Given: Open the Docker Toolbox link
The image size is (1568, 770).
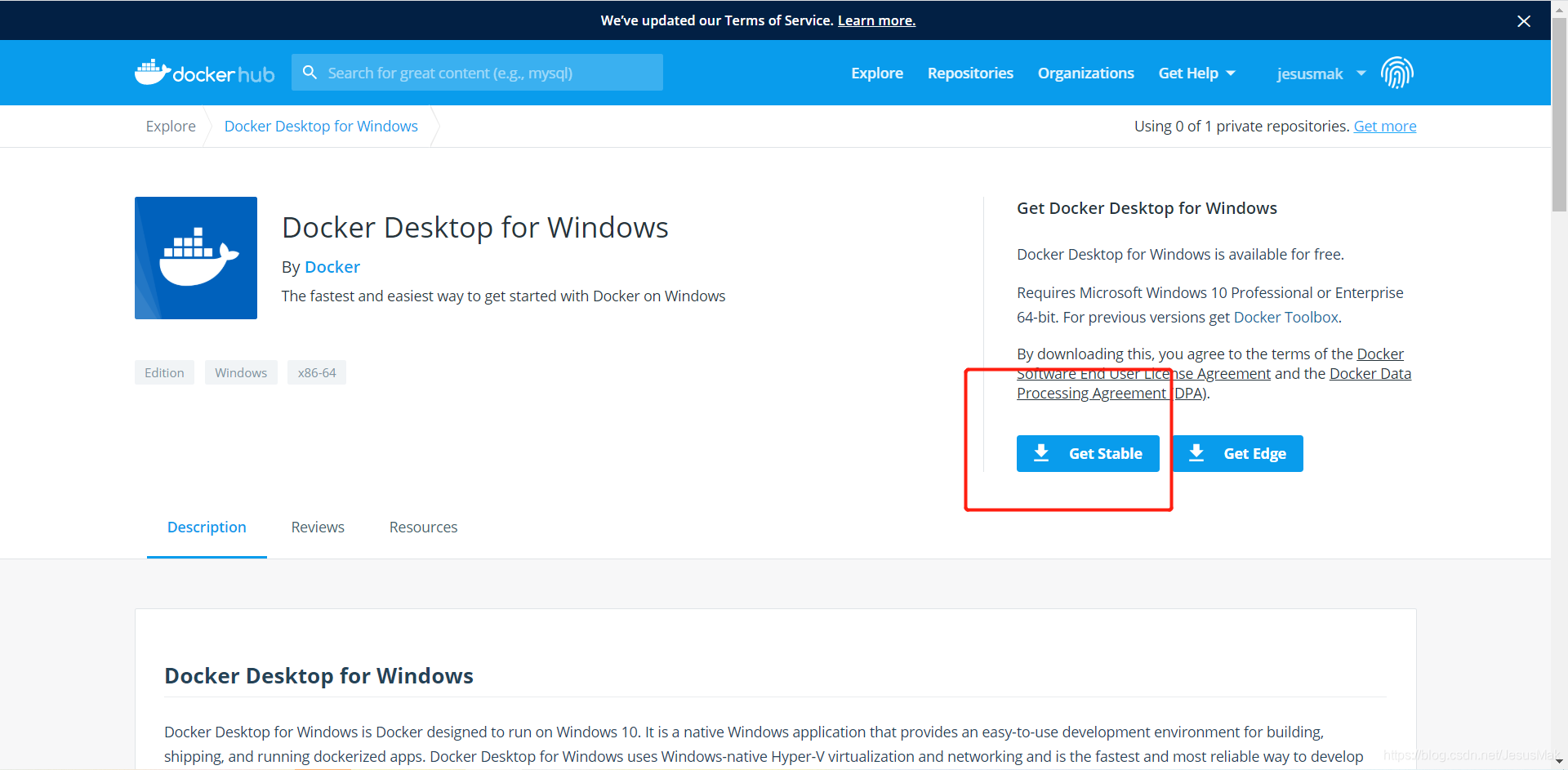Looking at the screenshot, I should pyautogui.click(x=1286, y=317).
